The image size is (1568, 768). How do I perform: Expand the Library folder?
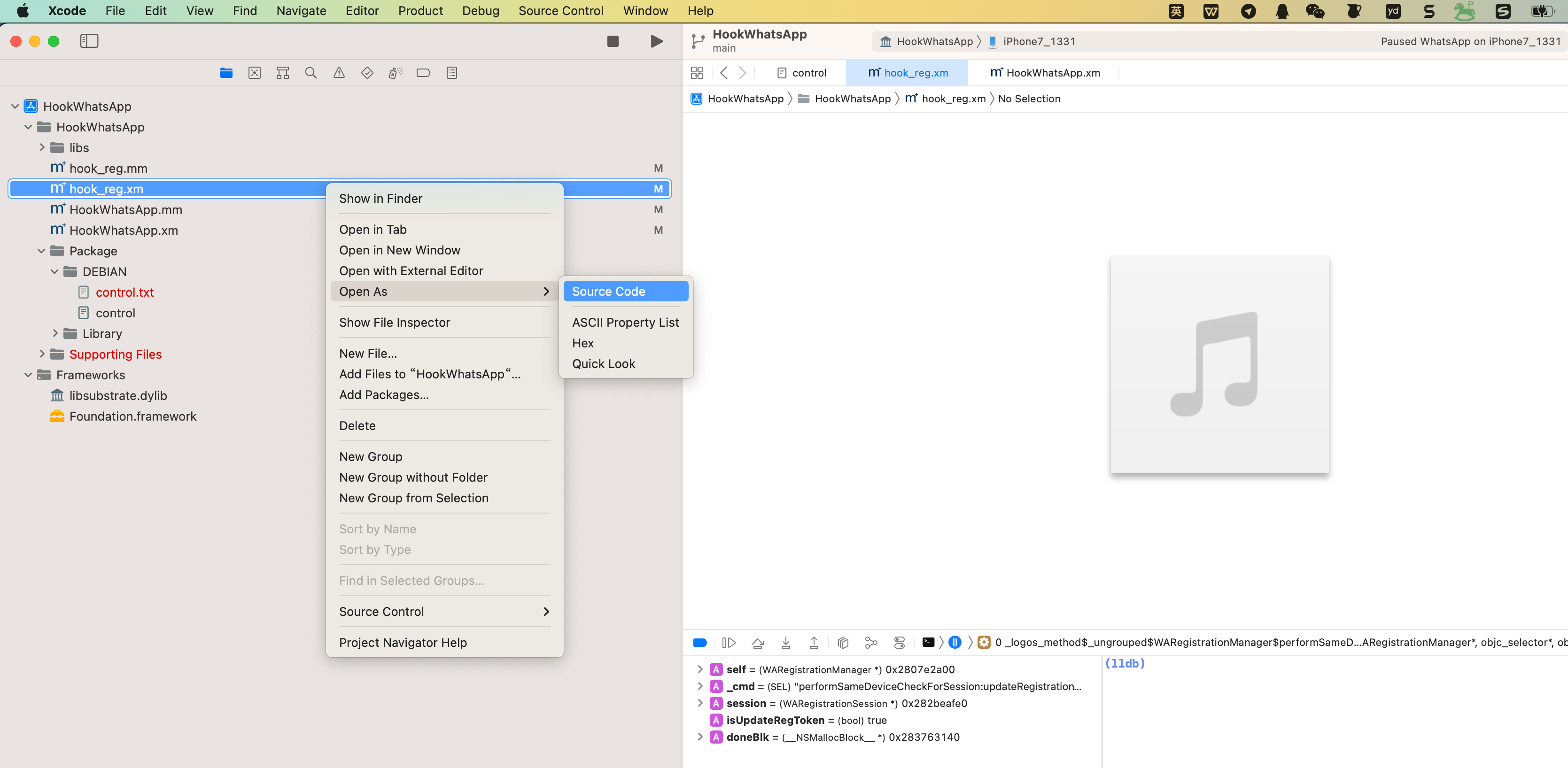(x=55, y=333)
